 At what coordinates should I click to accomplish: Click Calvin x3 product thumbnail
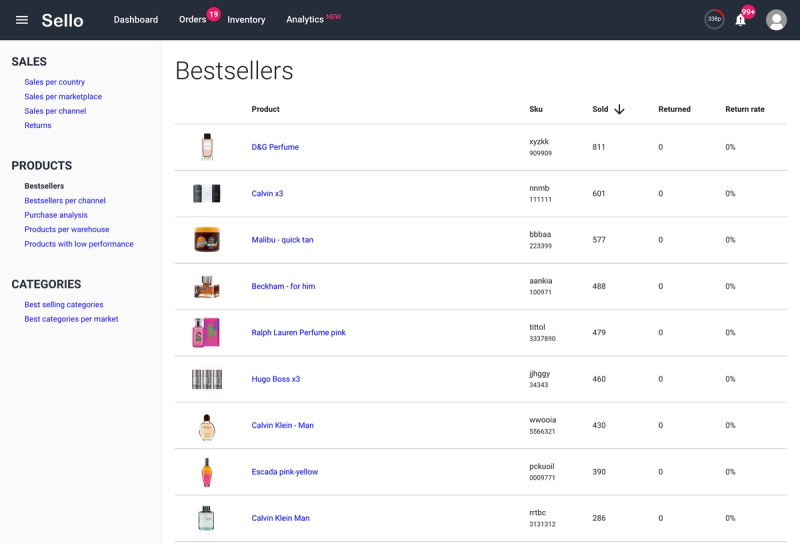coord(207,193)
